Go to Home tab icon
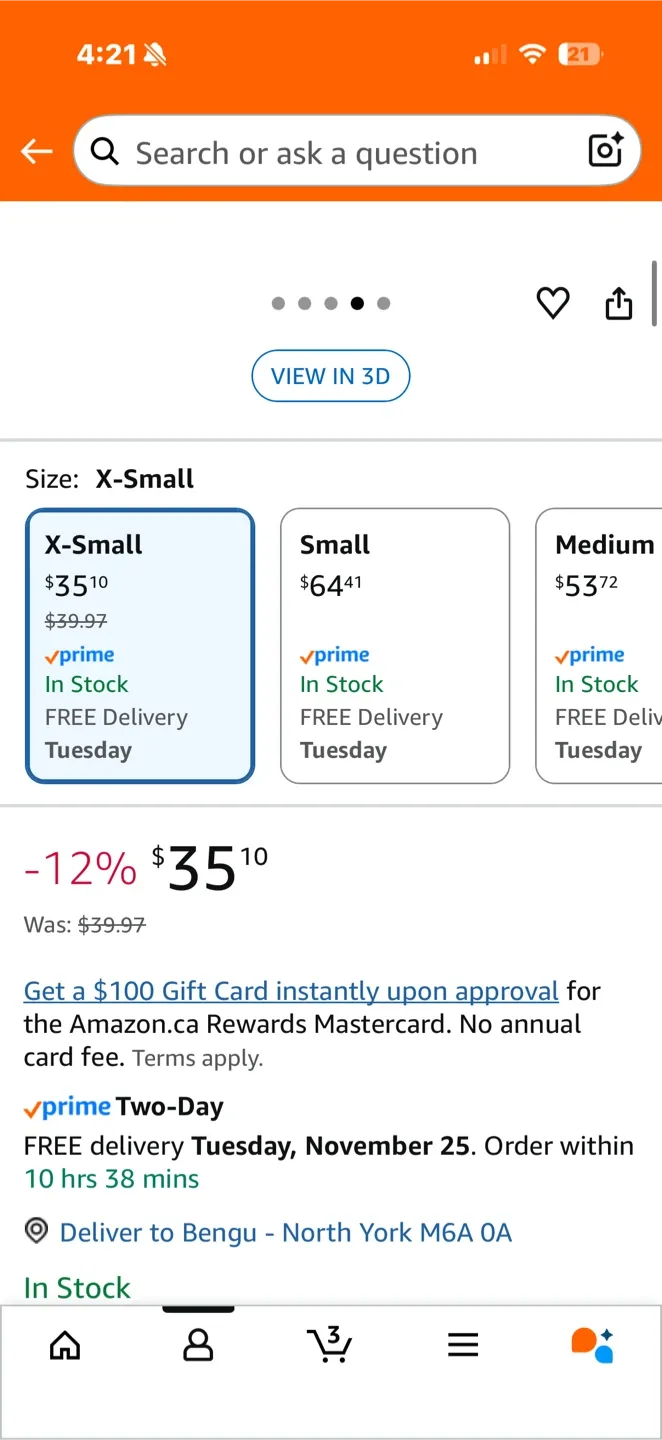 coord(65,1345)
